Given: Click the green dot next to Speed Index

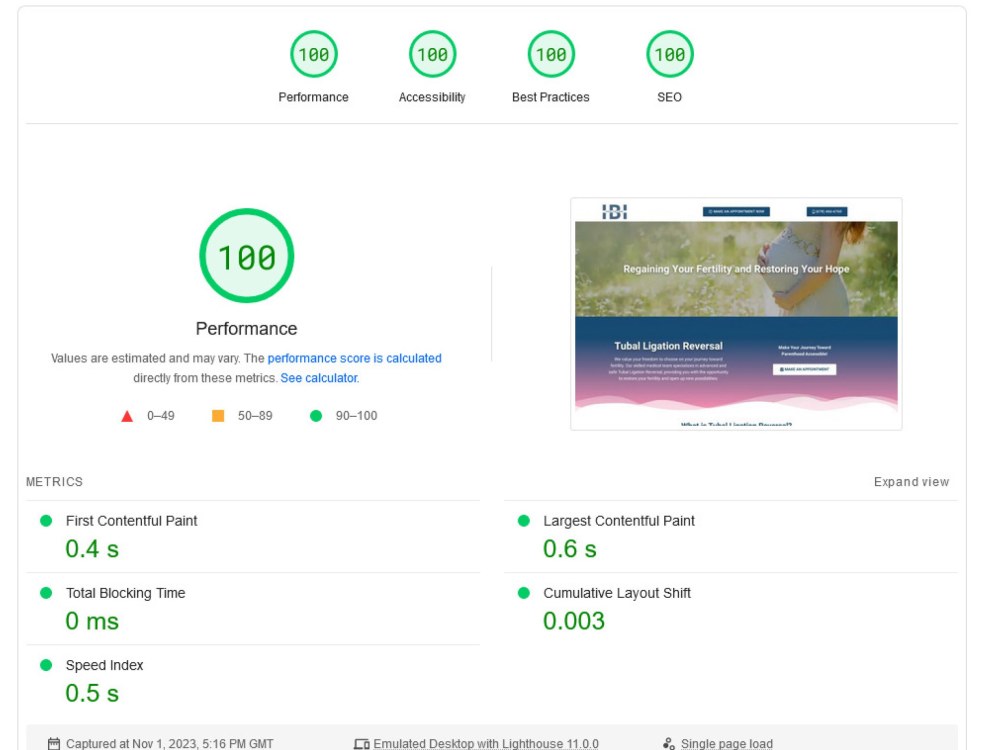Looking at the screenshot, I should point(46,665).
